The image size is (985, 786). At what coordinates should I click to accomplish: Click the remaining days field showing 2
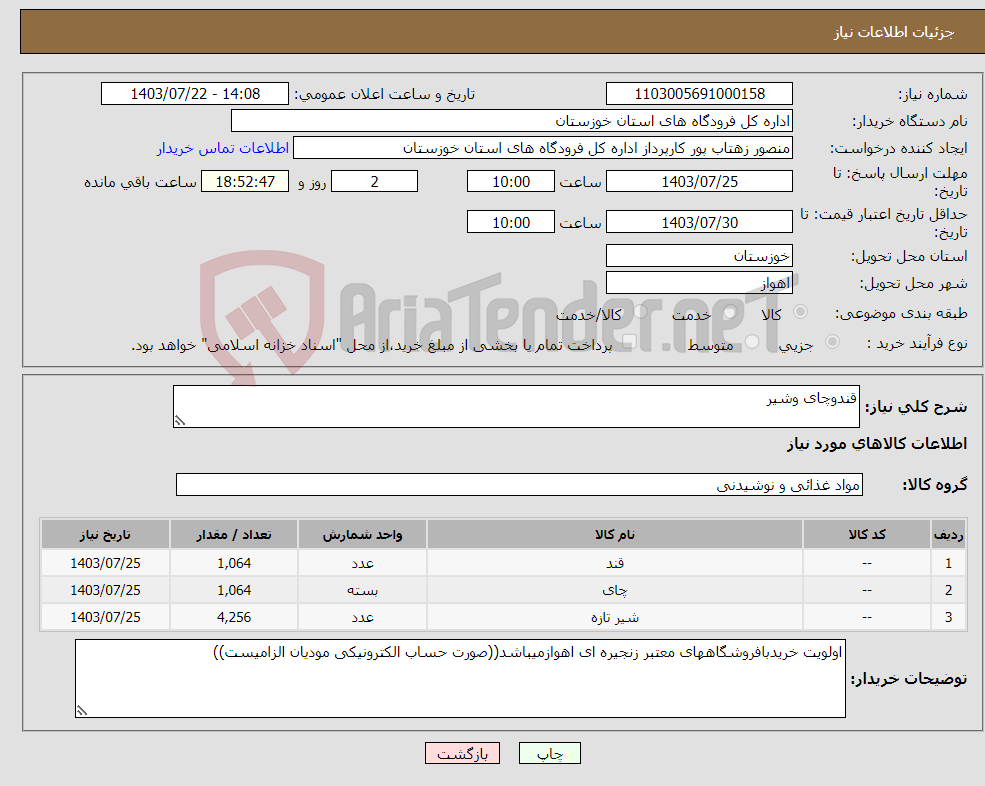pos(374,182)
